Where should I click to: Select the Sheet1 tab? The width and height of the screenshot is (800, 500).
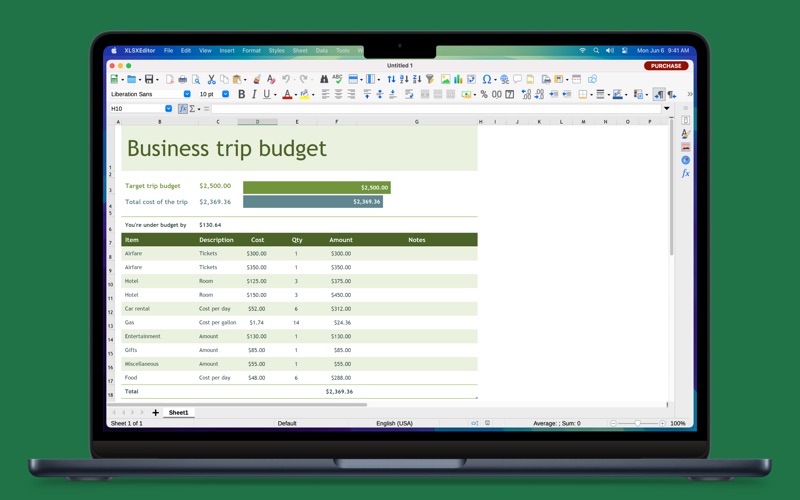[x=179, y=412]
